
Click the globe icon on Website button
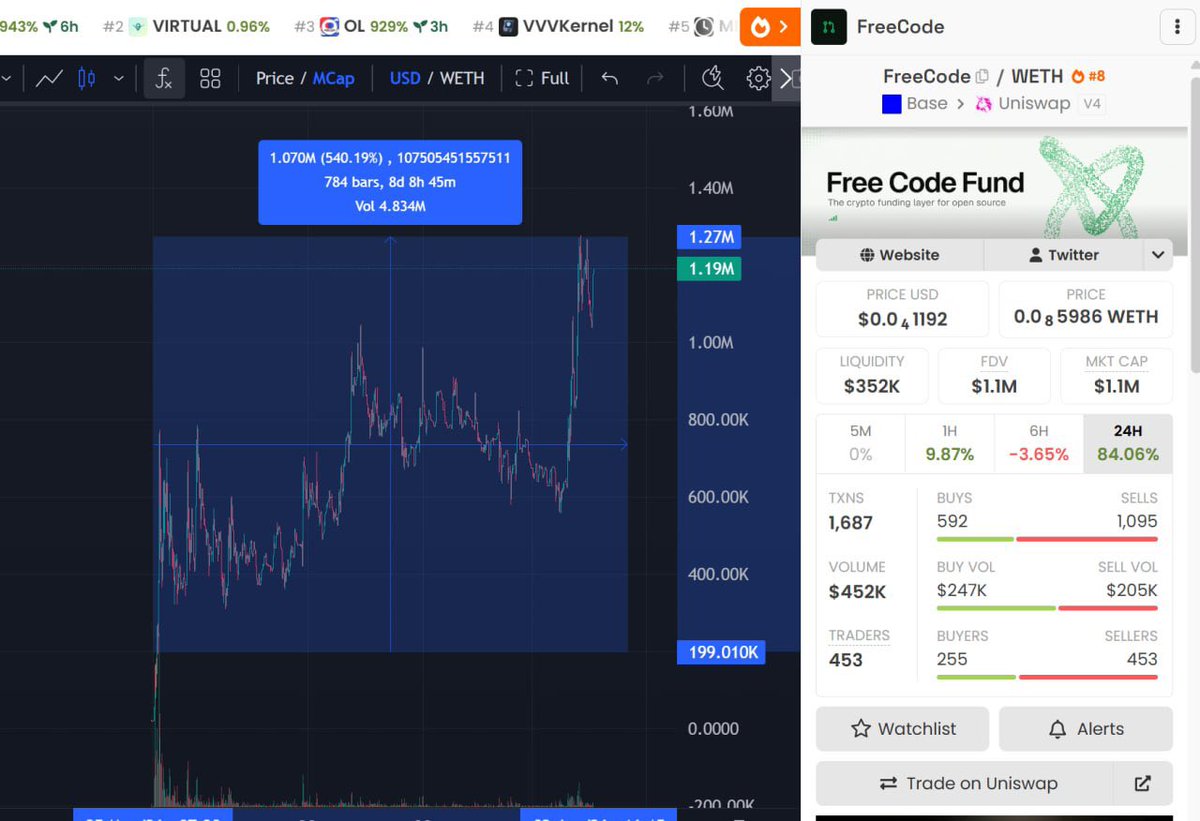coord(867,255)
